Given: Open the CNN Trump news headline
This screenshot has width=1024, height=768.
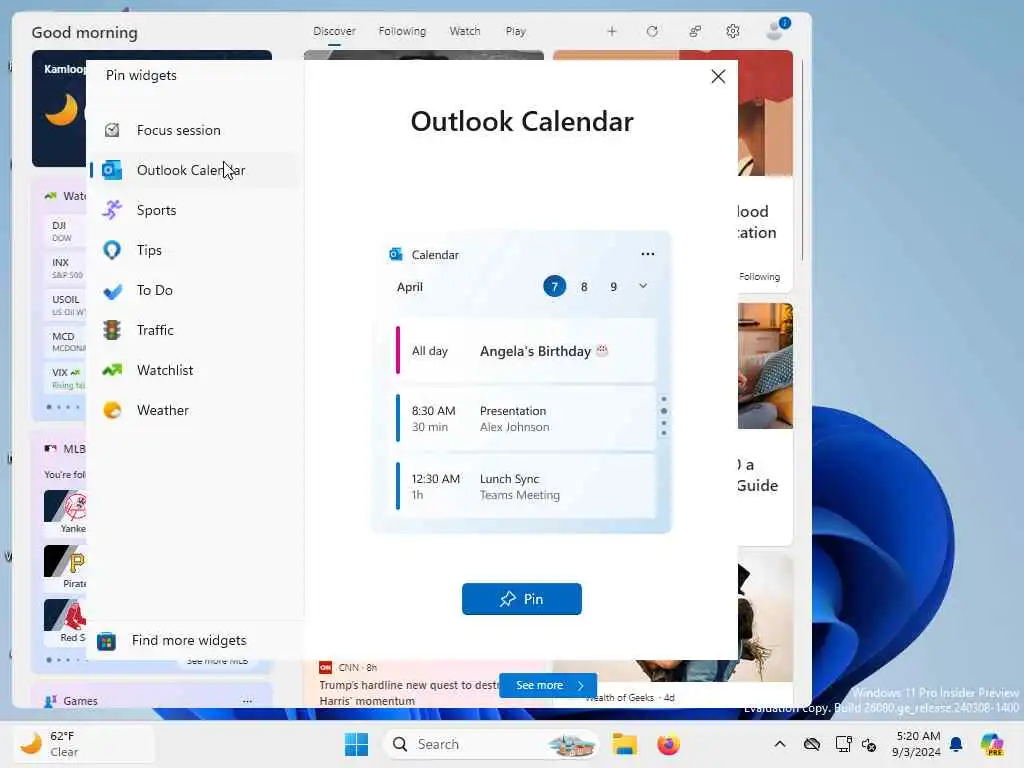Looking at the screenshot, I should 408,692.
